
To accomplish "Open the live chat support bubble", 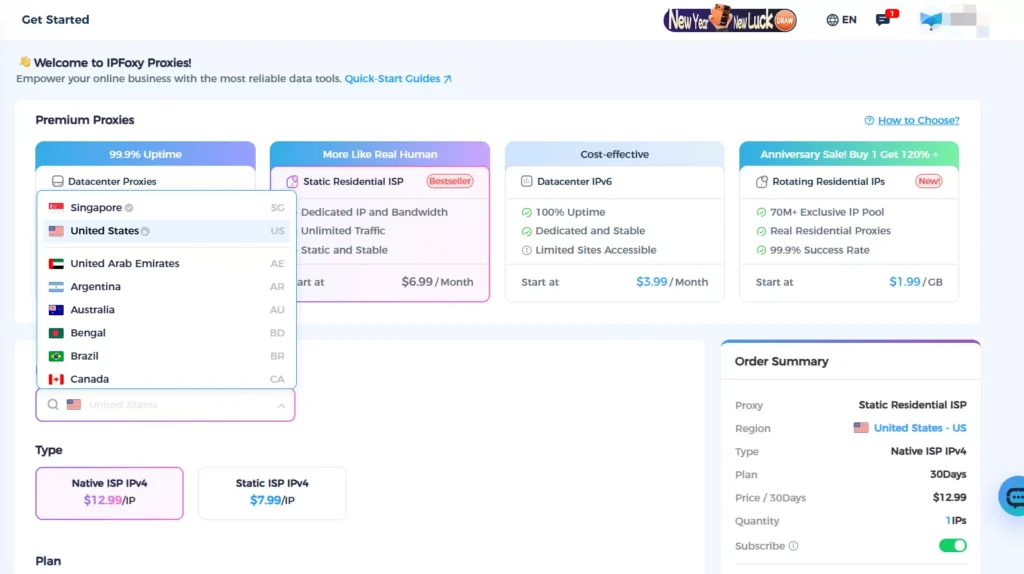I will click(1014, 496).
